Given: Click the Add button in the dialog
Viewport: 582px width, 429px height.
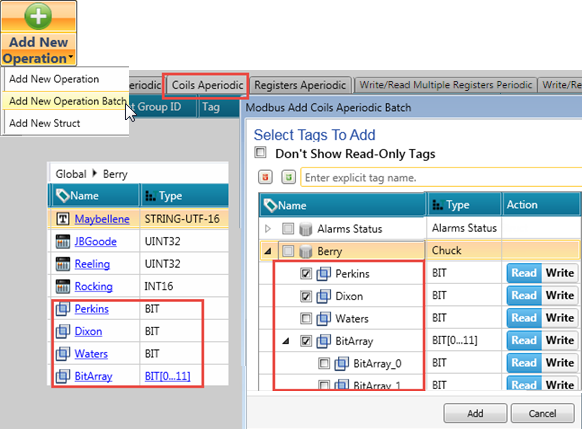Looking at the screenshot, I should click(x=475, y=413).
